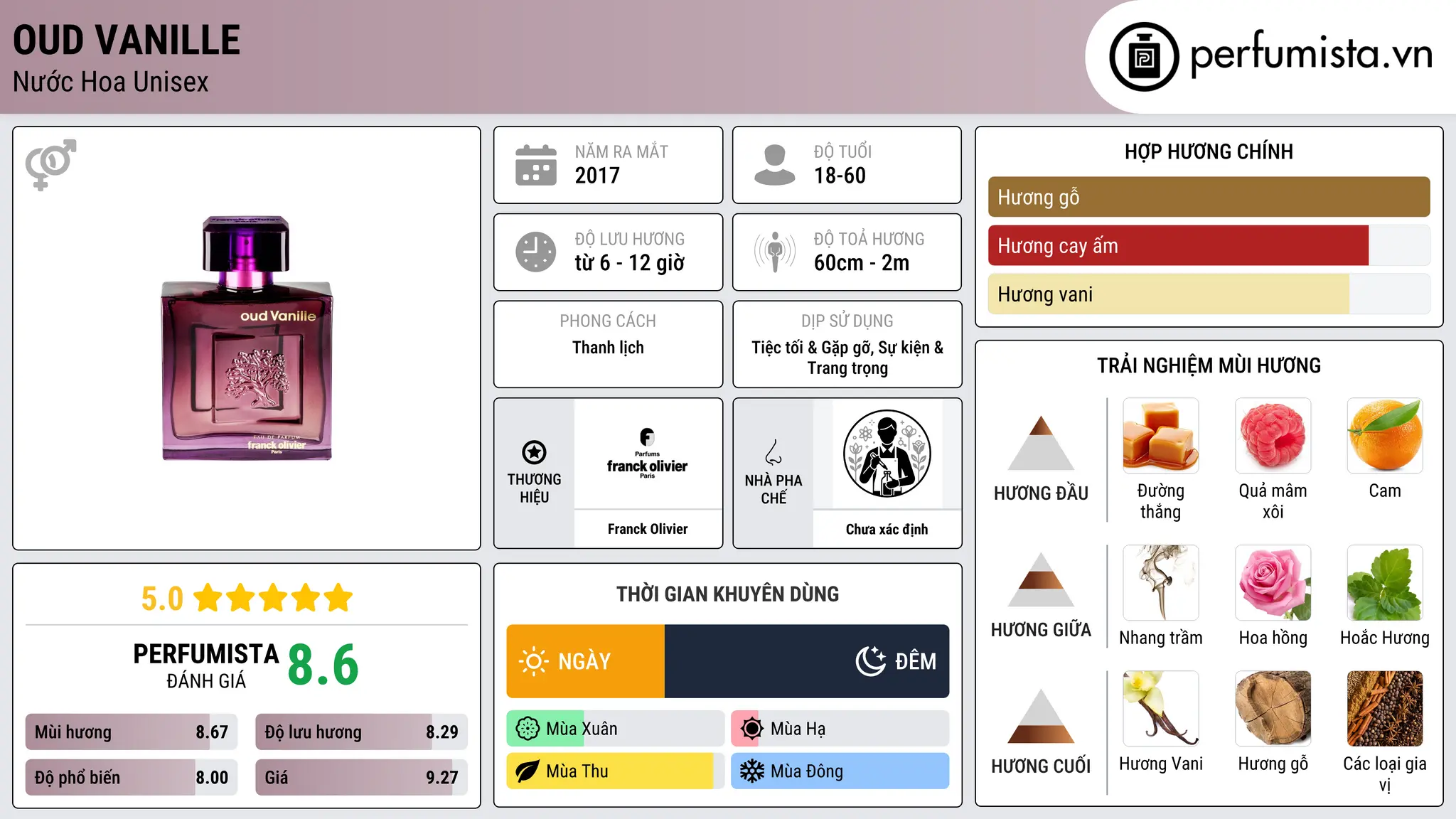
Task: Select the Hoắc Hương patchouli image
Action: pyautogui.click(x=1385, y=583)
